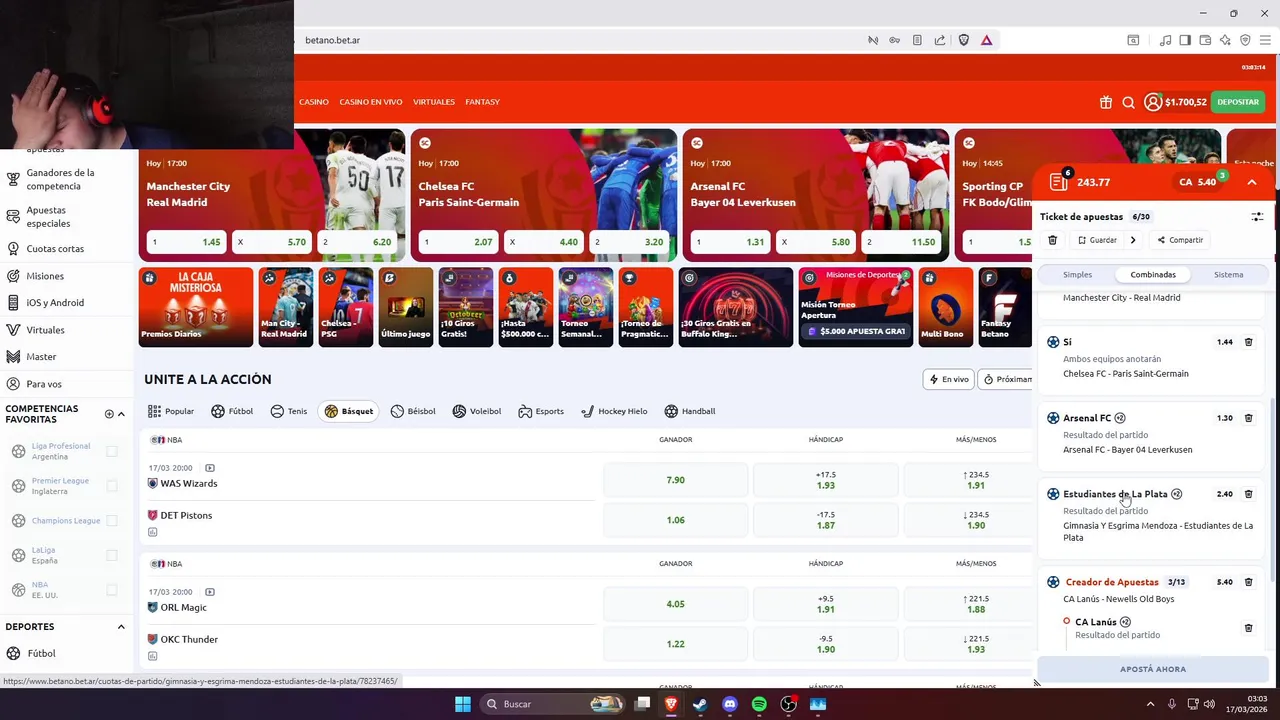Open Brave Wallet icon in toolbar
1280x720 pixels.
point(1205,40)
